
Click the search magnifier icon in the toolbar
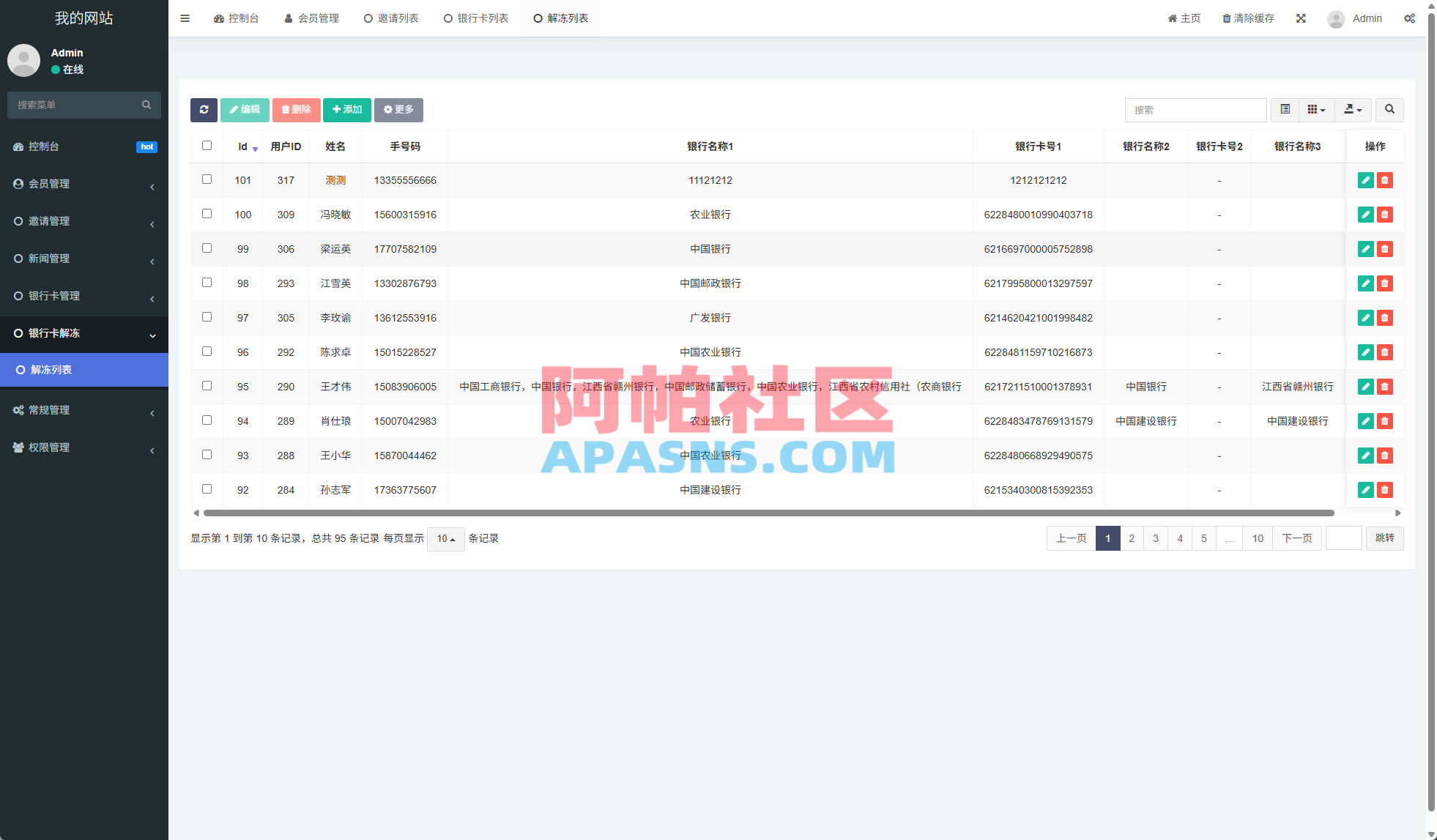(x=1389, y=109)
